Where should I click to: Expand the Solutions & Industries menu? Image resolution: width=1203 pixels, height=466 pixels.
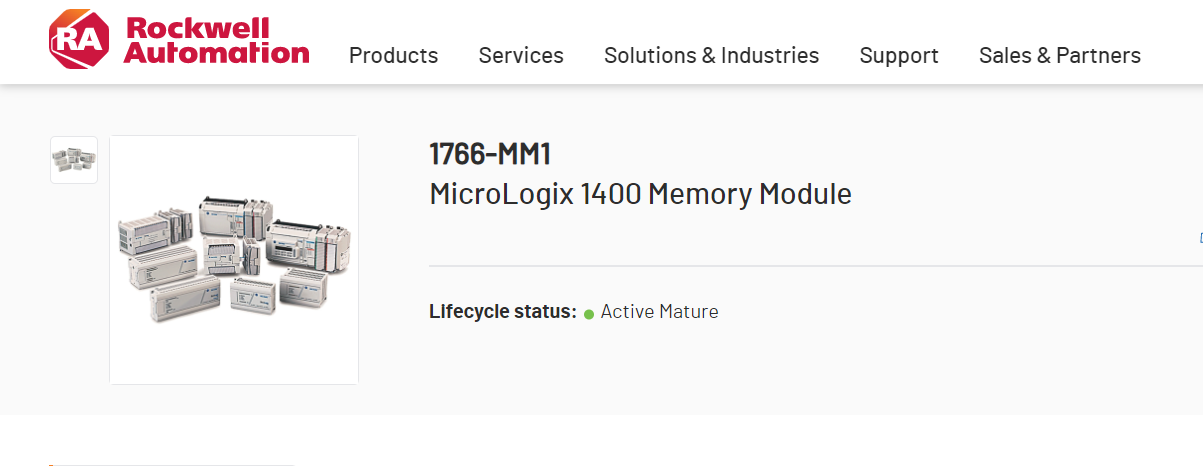pos(711,56)
